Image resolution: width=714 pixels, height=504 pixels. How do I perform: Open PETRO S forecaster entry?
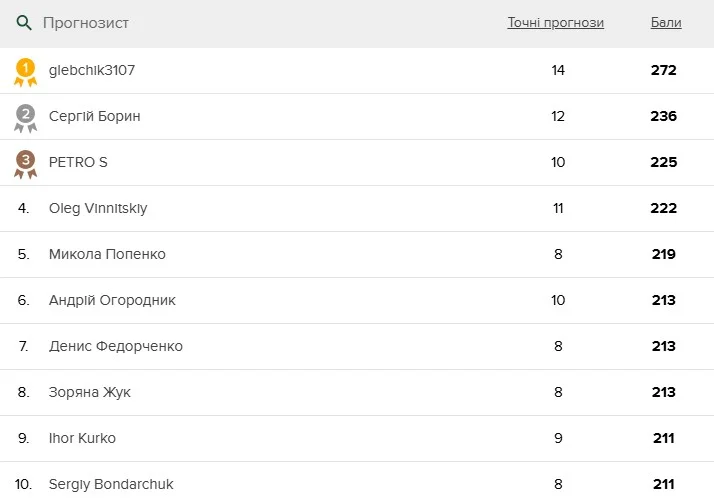[78, 162]
